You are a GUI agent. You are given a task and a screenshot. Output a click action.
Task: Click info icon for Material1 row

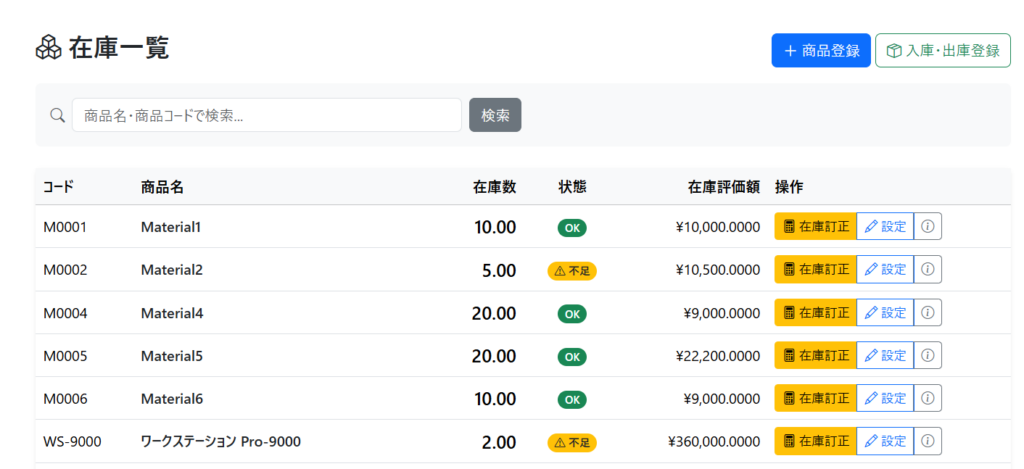tap(927, 227)
